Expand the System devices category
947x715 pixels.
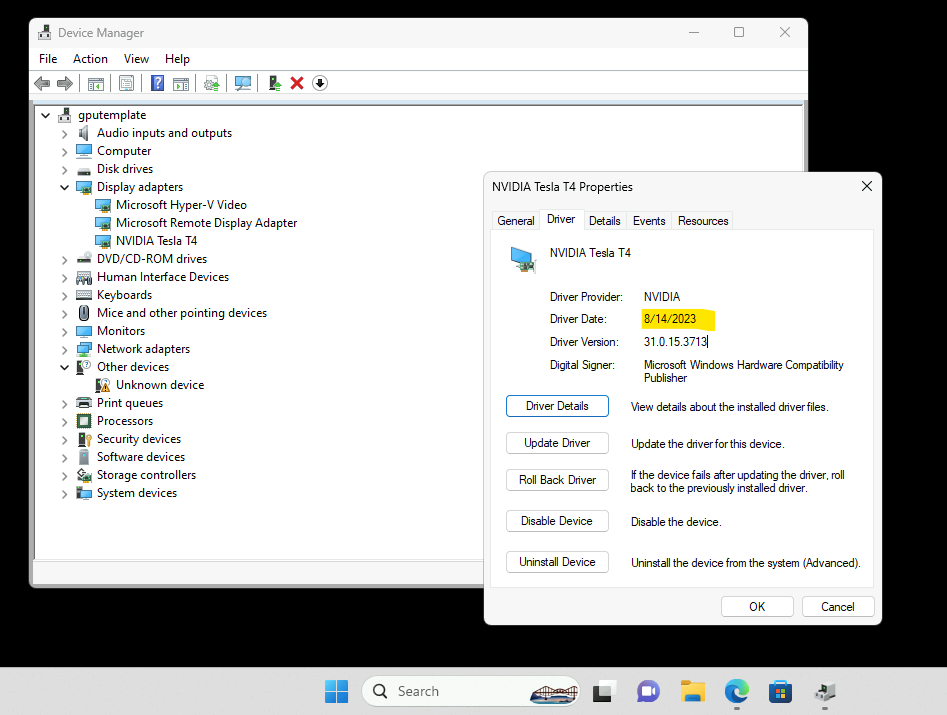65,493
